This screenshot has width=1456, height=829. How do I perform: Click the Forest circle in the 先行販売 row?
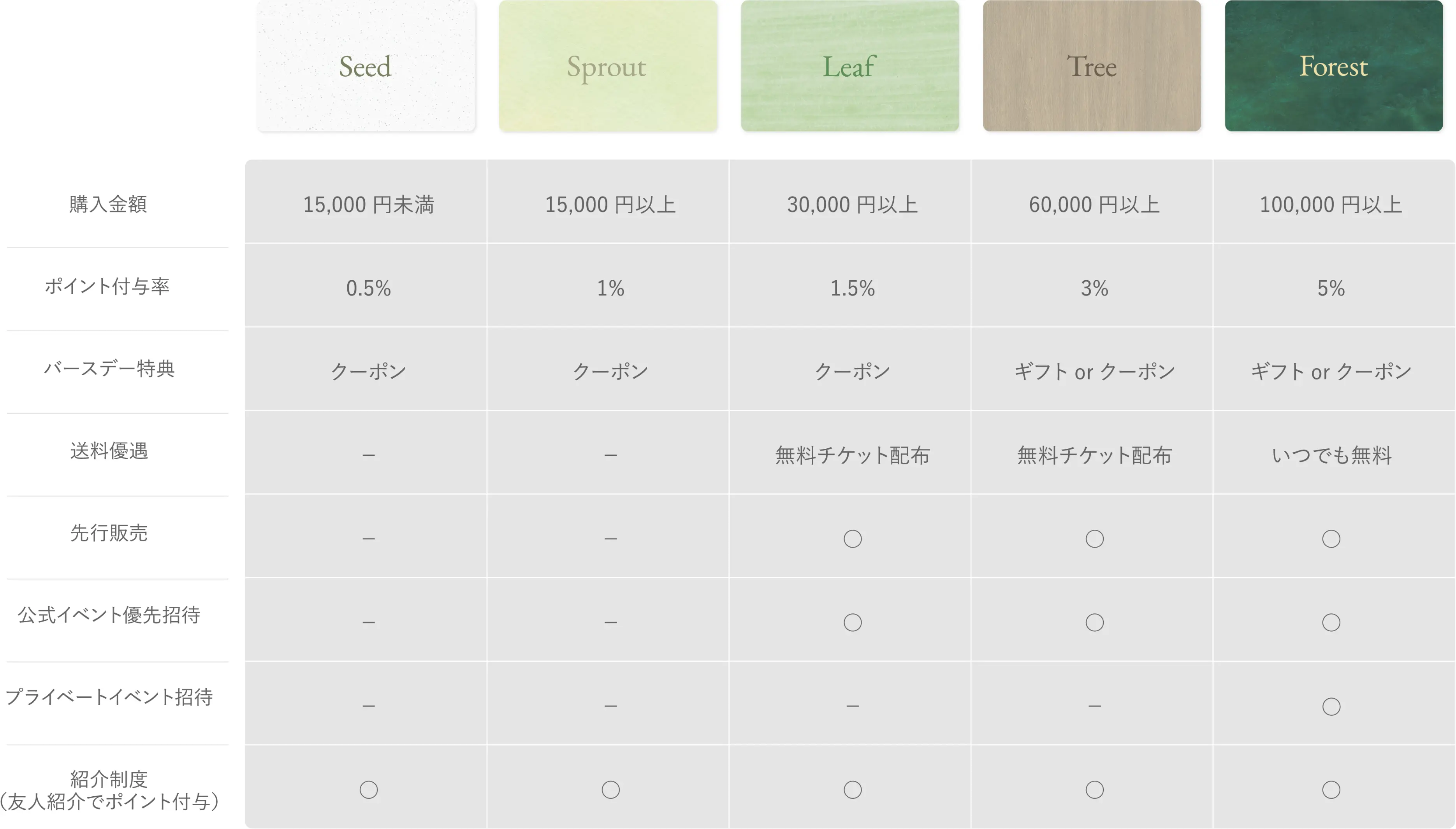click(1331, 539)
